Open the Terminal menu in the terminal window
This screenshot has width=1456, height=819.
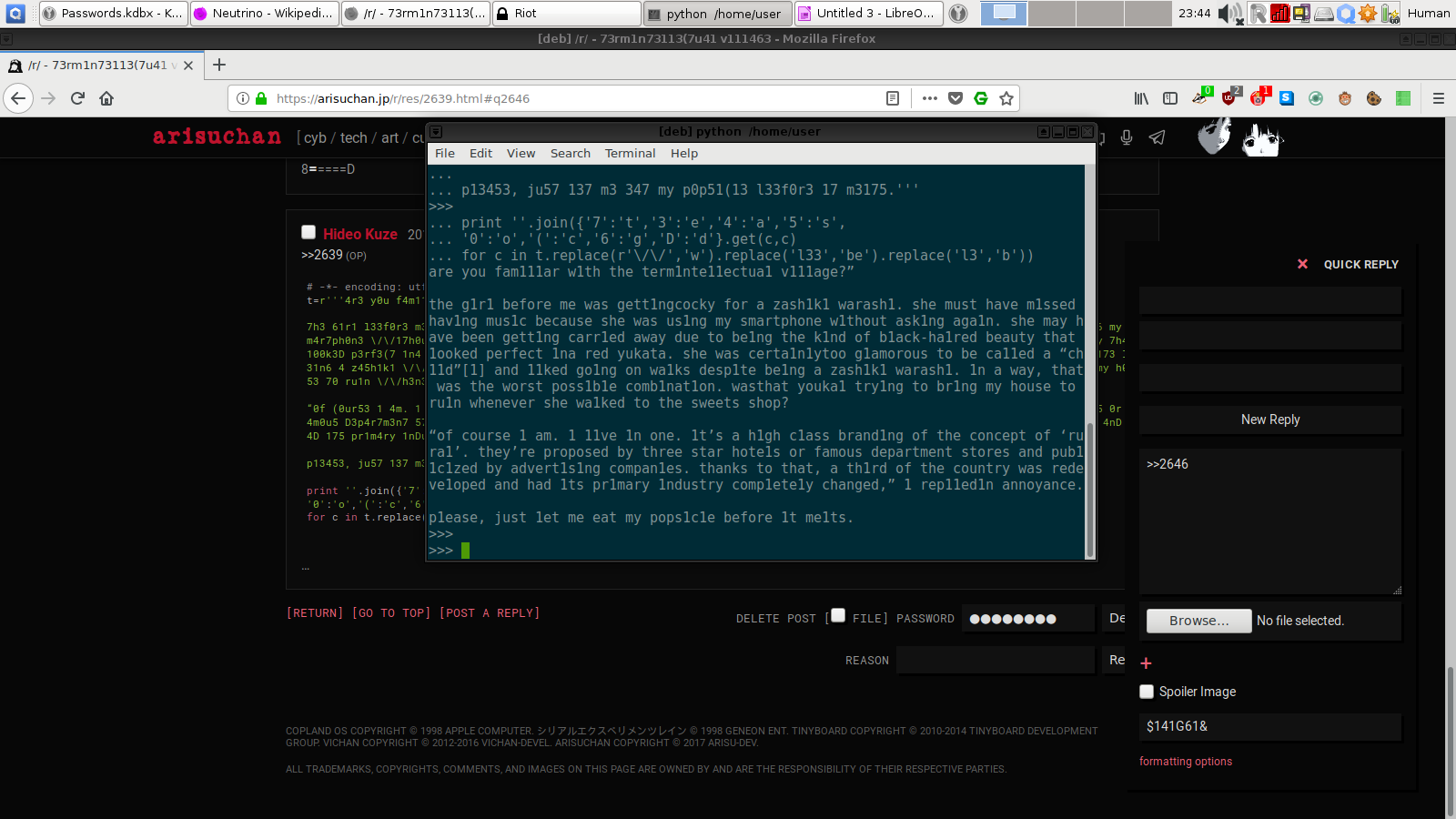click(630, 153)
